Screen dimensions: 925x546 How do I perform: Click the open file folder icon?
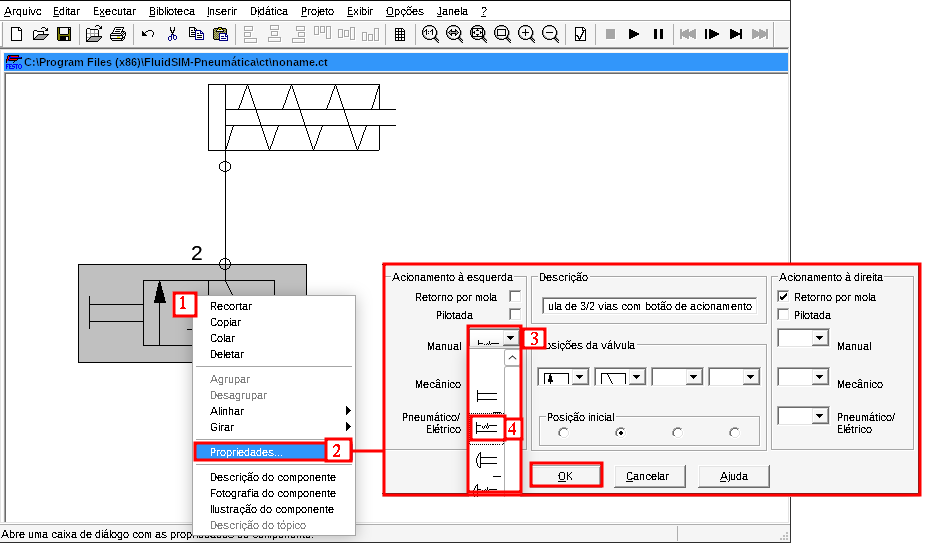40,34
